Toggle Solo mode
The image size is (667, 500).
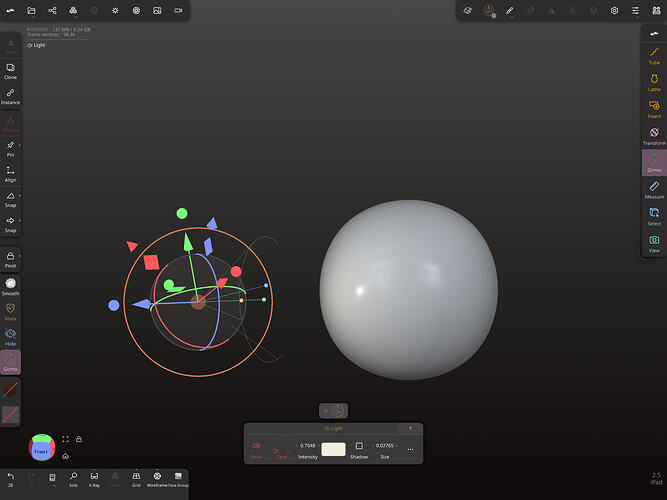click(73, 479)
